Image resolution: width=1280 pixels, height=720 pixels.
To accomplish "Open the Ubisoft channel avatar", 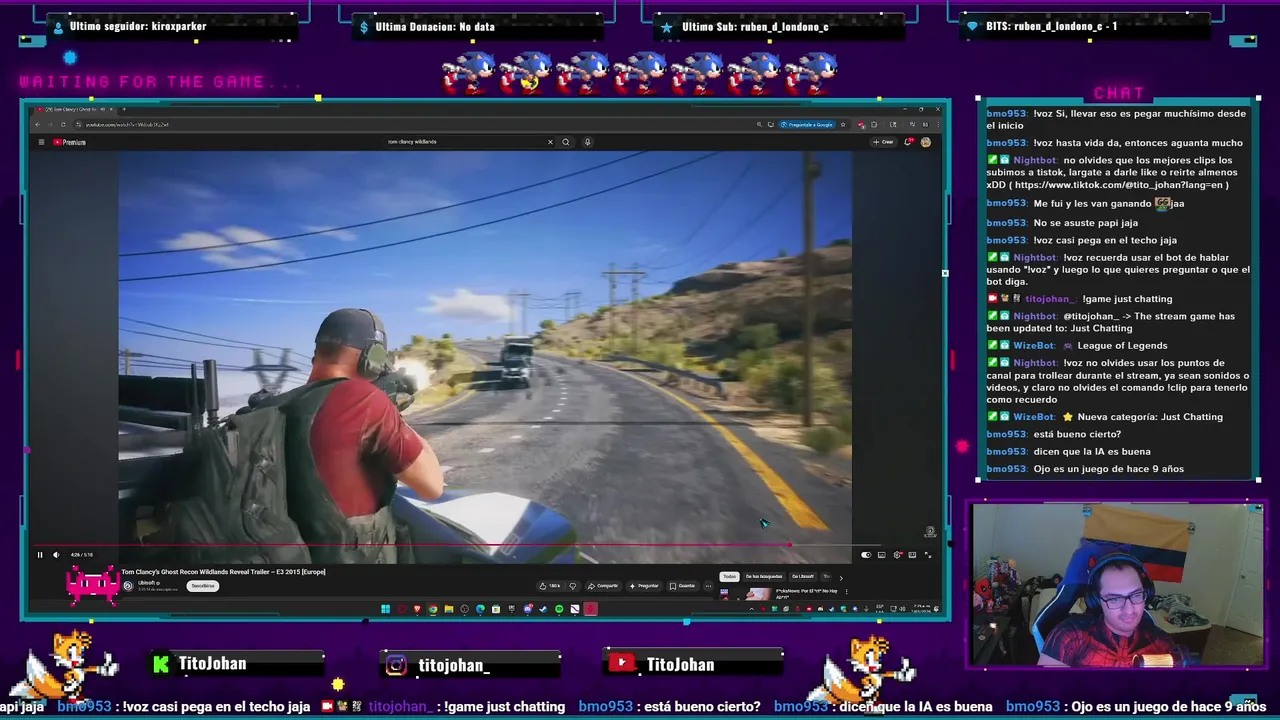I will pos(127,586).
